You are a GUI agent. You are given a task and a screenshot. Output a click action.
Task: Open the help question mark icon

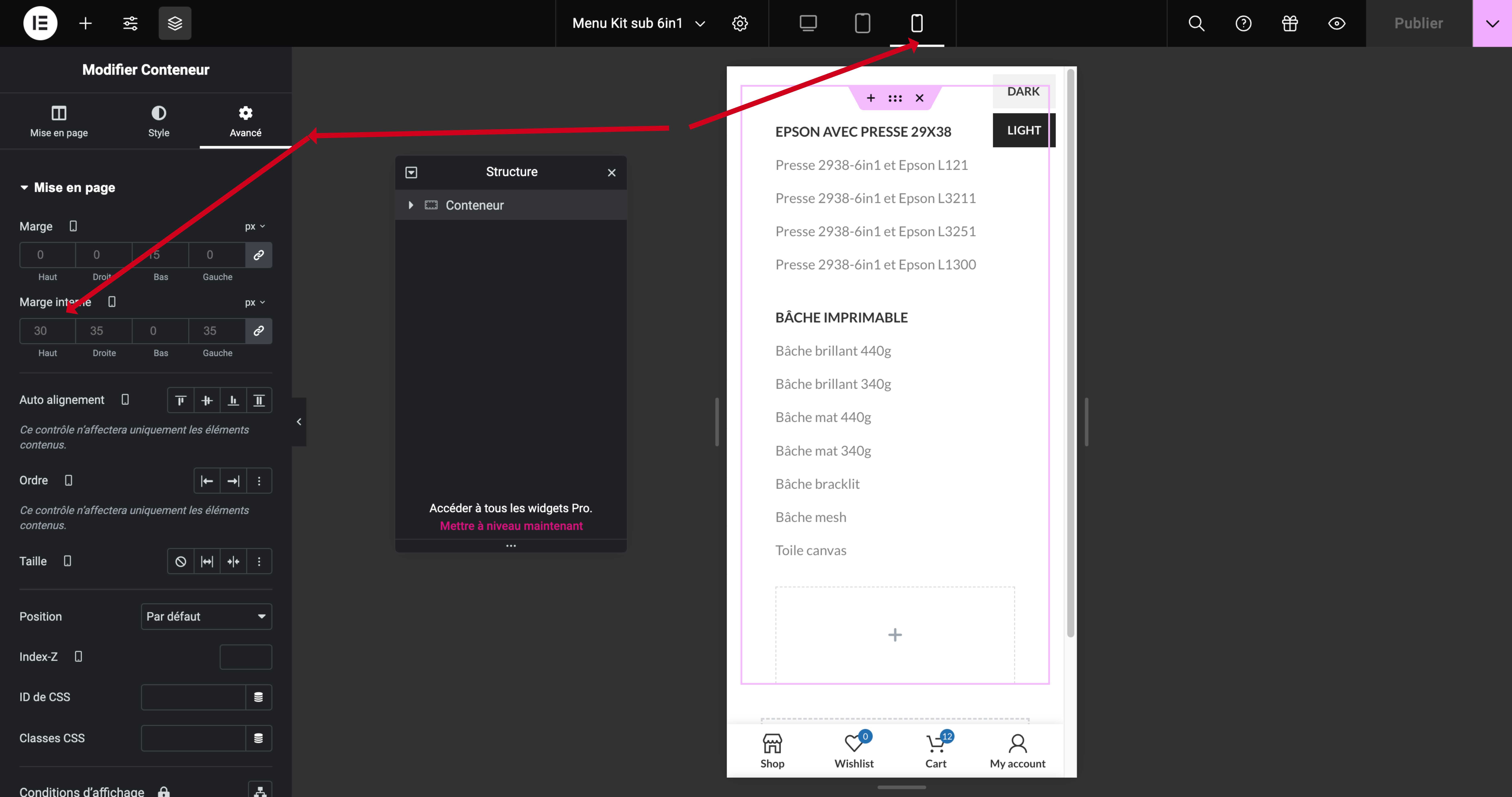[1243, 24]
